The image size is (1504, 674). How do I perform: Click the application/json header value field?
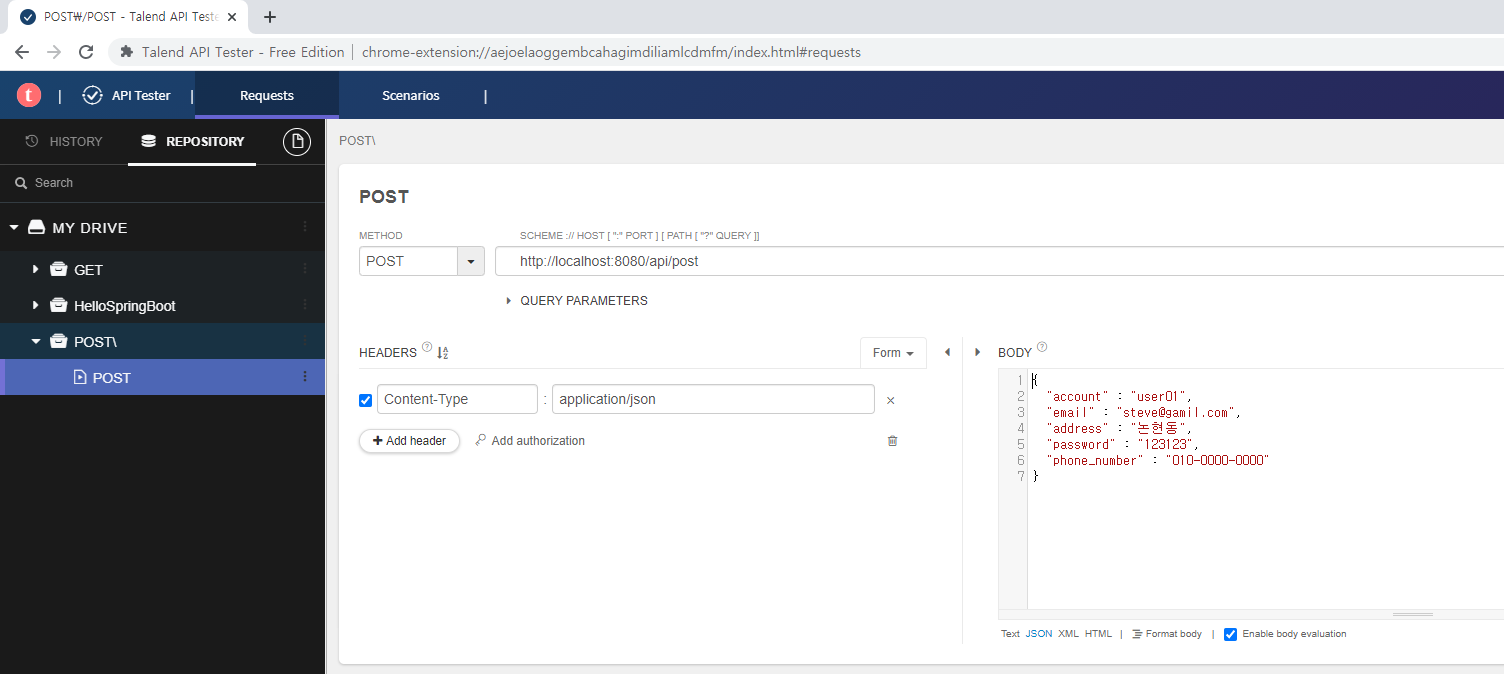pyautogui.click(x=713, y=399)
